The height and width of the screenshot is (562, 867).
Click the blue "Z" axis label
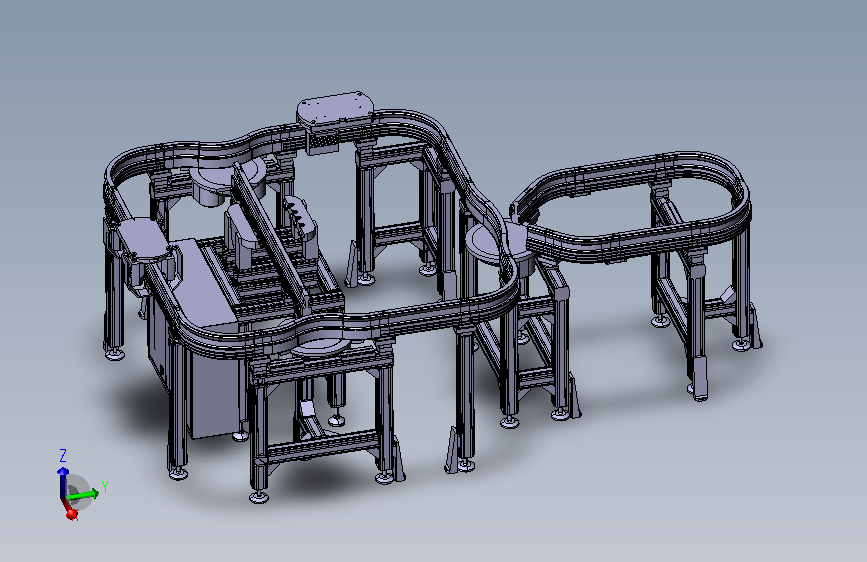coord(63,456)
